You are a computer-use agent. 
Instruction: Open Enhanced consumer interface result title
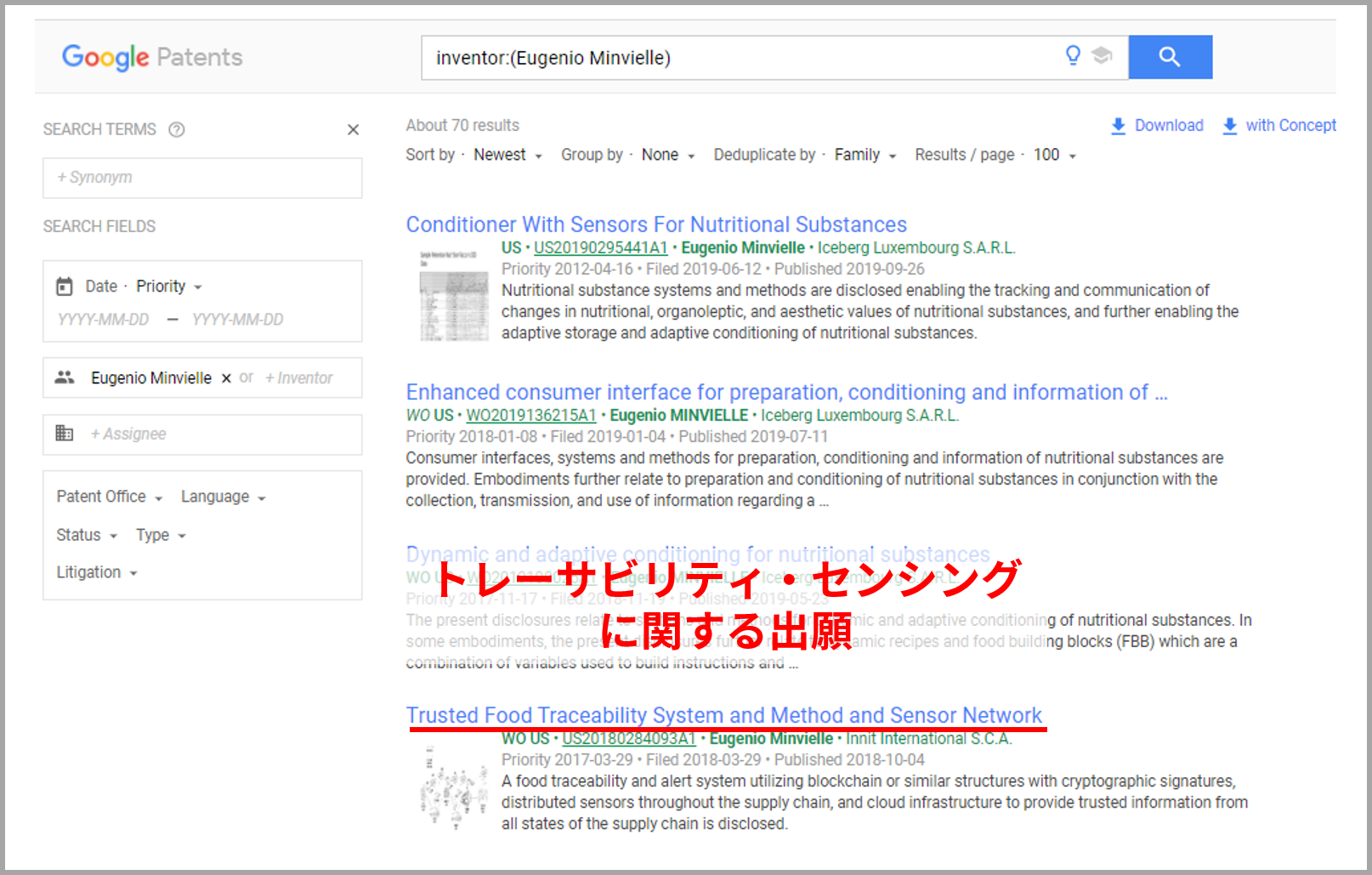pyautogui.click(x=786, y=392)
